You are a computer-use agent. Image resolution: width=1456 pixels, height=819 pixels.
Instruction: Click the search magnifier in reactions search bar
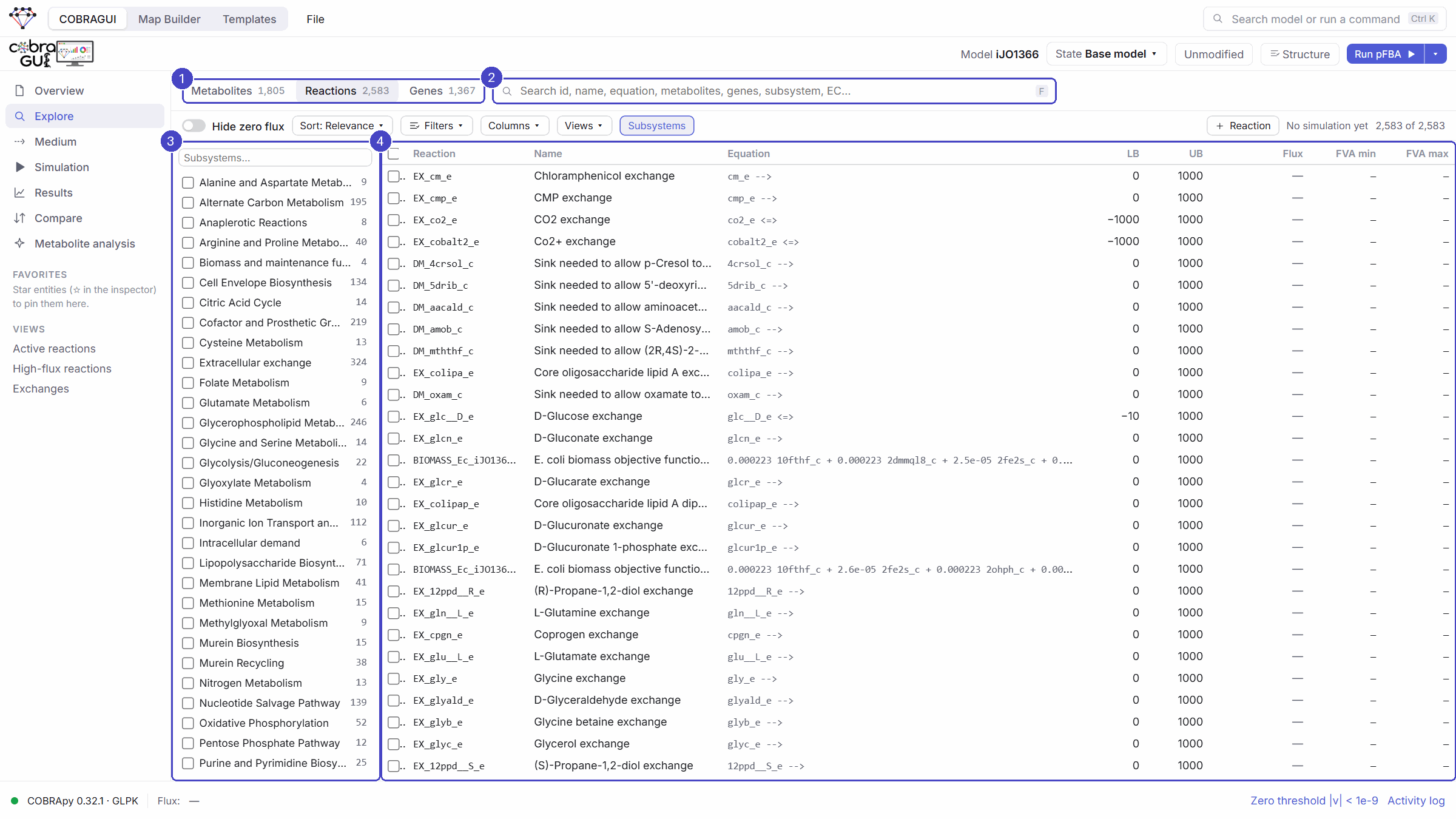coord(507,91)
